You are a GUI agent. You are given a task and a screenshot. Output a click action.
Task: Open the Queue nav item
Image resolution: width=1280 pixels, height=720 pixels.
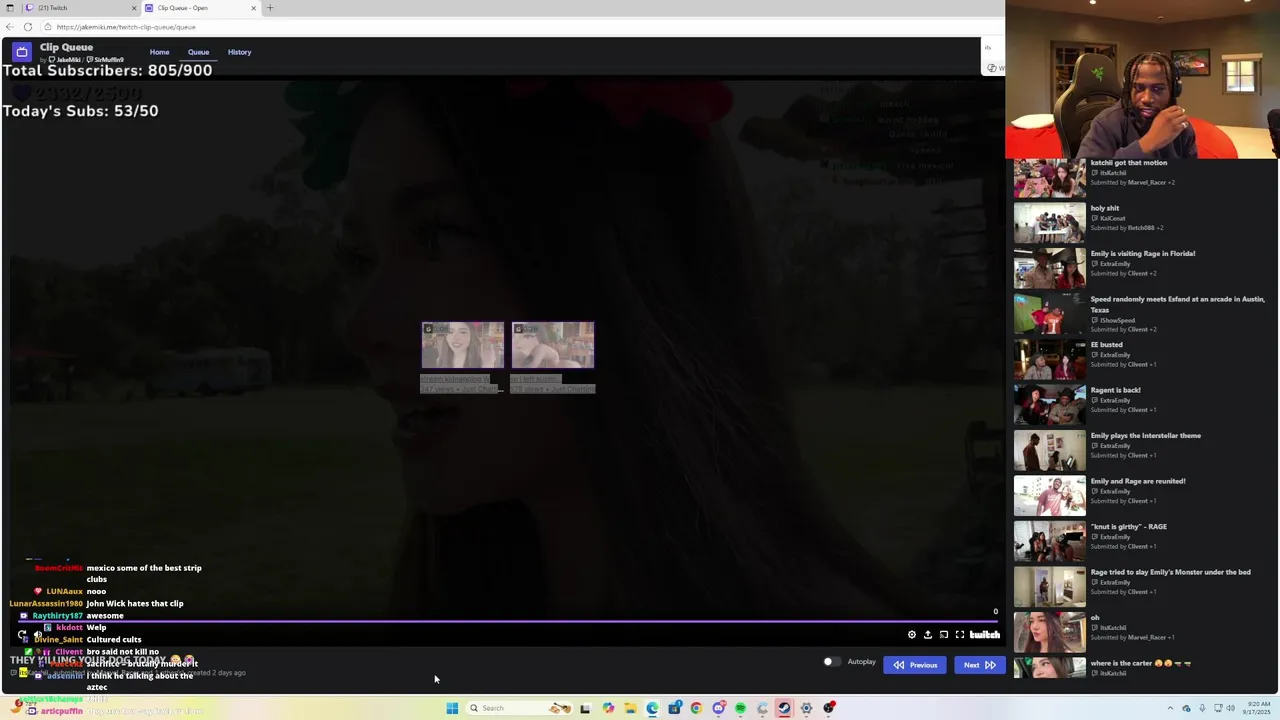pos(198,52)
